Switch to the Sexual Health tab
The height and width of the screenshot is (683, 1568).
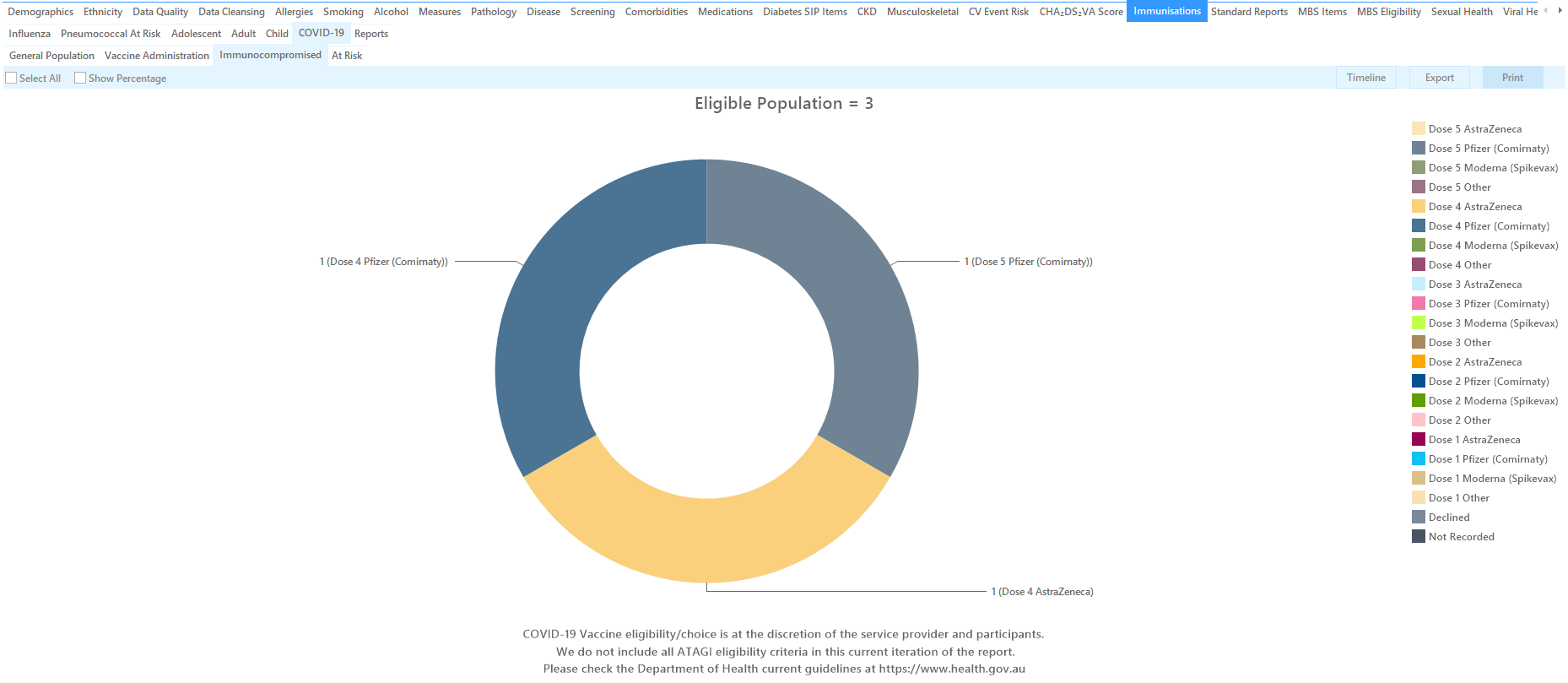coord(1462,12)
